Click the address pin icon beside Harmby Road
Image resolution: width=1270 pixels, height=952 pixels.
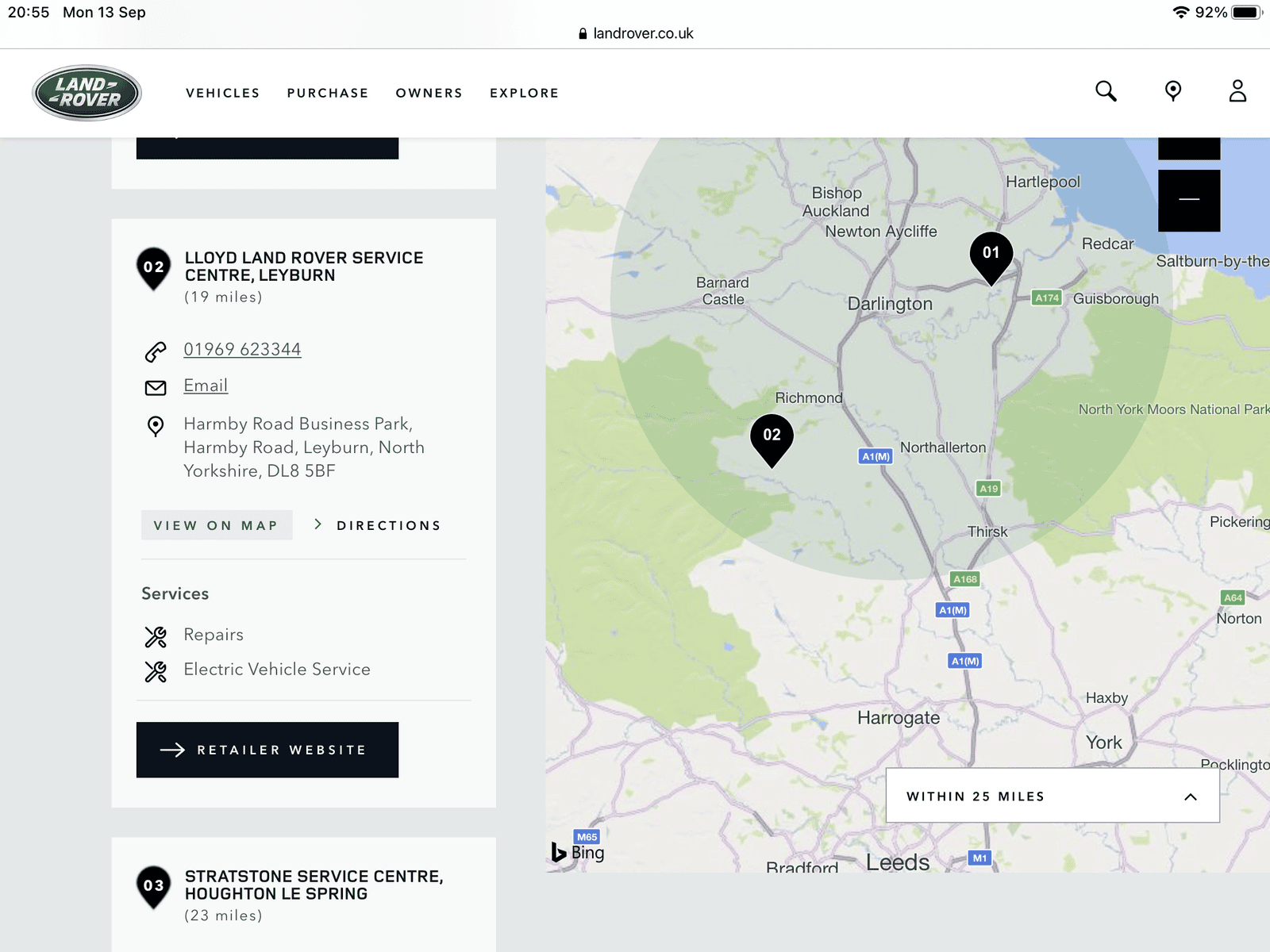(156, 426)
